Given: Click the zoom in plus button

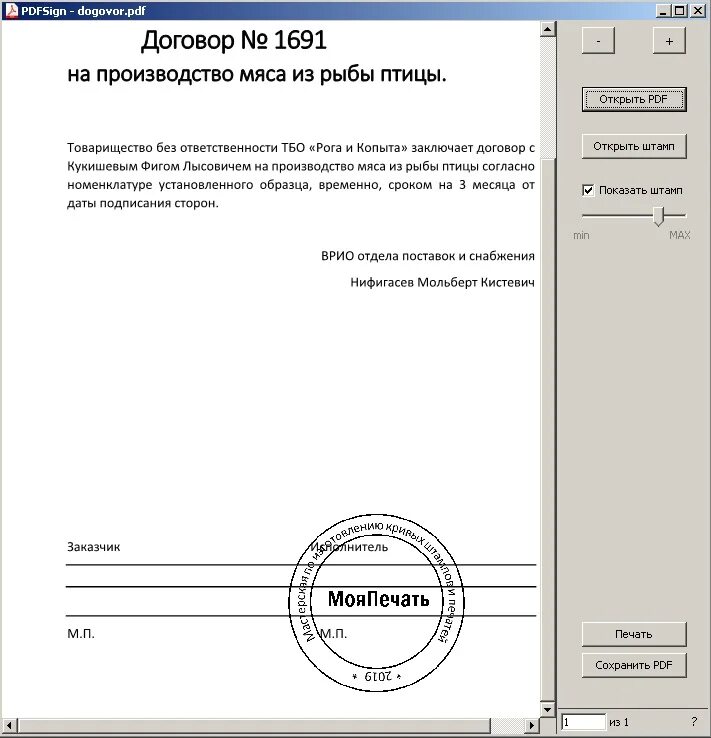Looking at the screenshot, I should point(669,41).
